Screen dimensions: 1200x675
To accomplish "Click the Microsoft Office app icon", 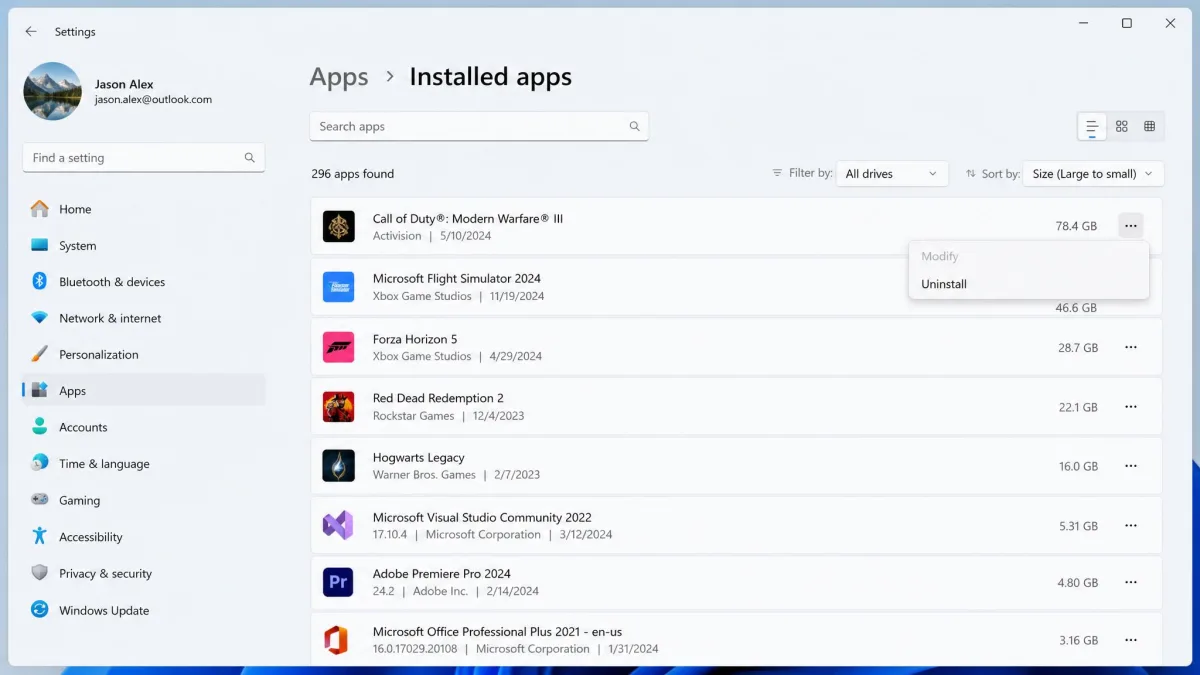I will (338, 640).
